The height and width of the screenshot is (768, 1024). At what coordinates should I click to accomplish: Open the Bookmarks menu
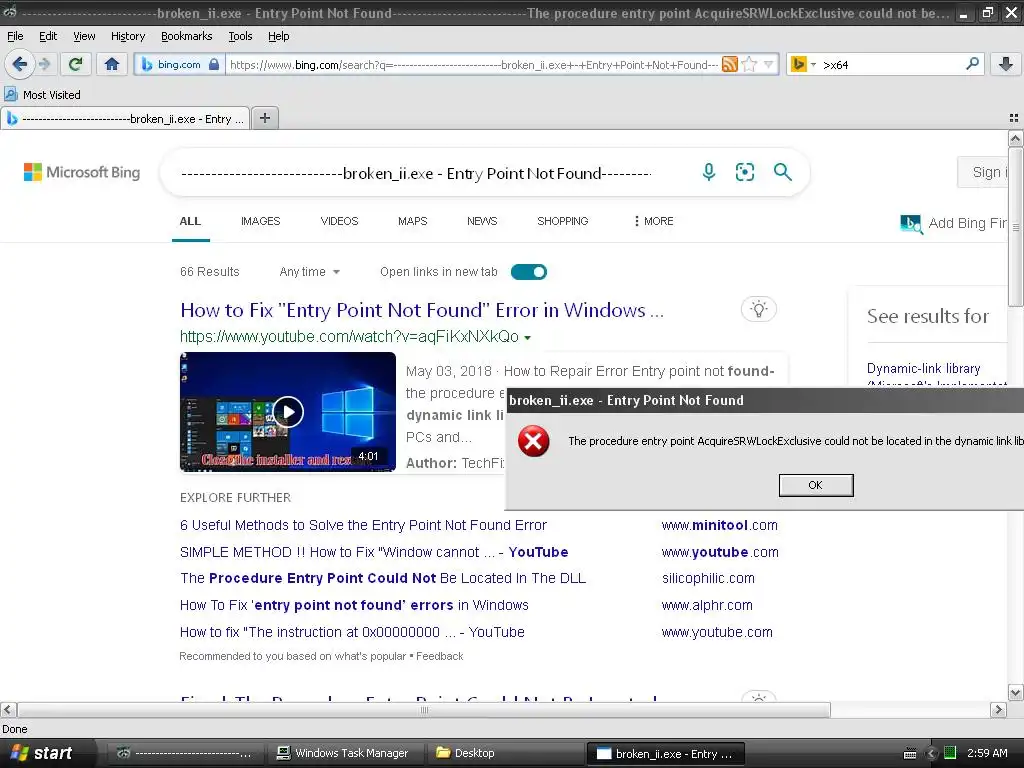point(187,36)
